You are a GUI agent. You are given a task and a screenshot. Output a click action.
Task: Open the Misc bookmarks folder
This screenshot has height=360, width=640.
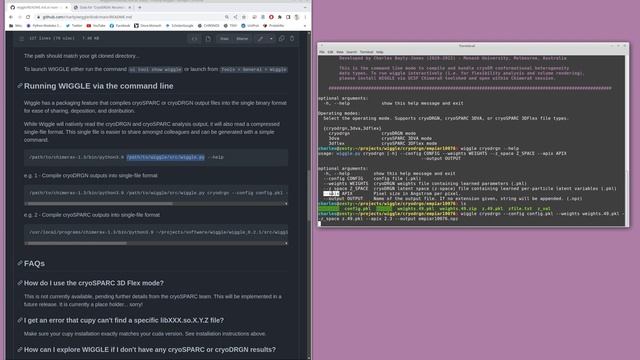[x=16, y=26]
